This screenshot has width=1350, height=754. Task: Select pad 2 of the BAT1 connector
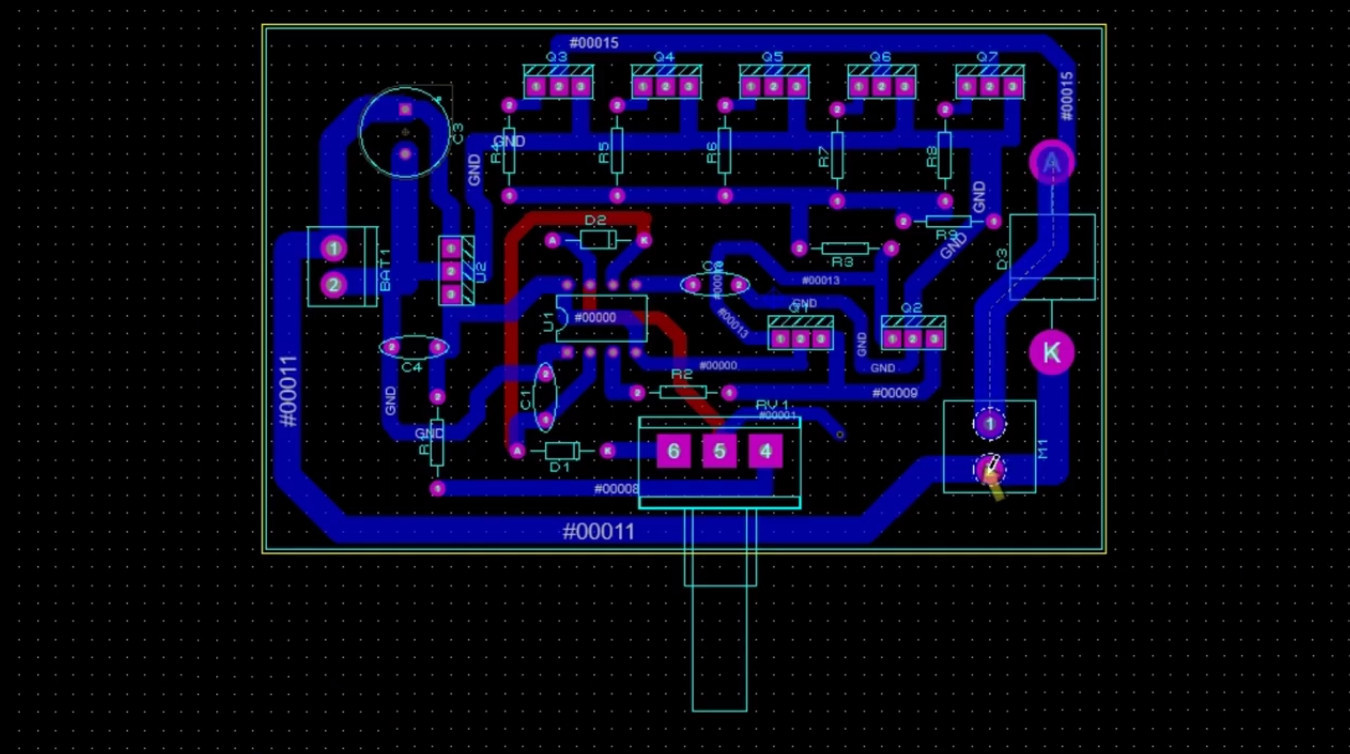coord(333,285)
